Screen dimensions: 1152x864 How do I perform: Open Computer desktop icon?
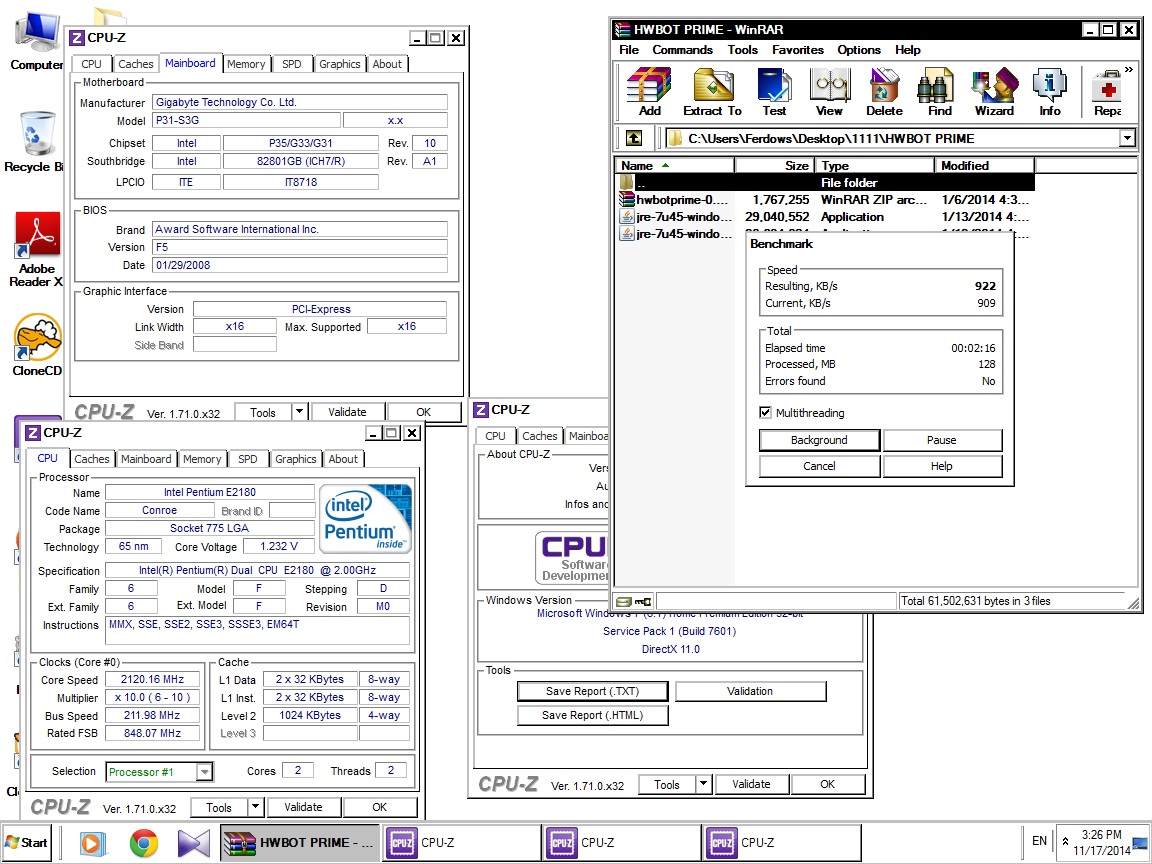click(35, 42)
